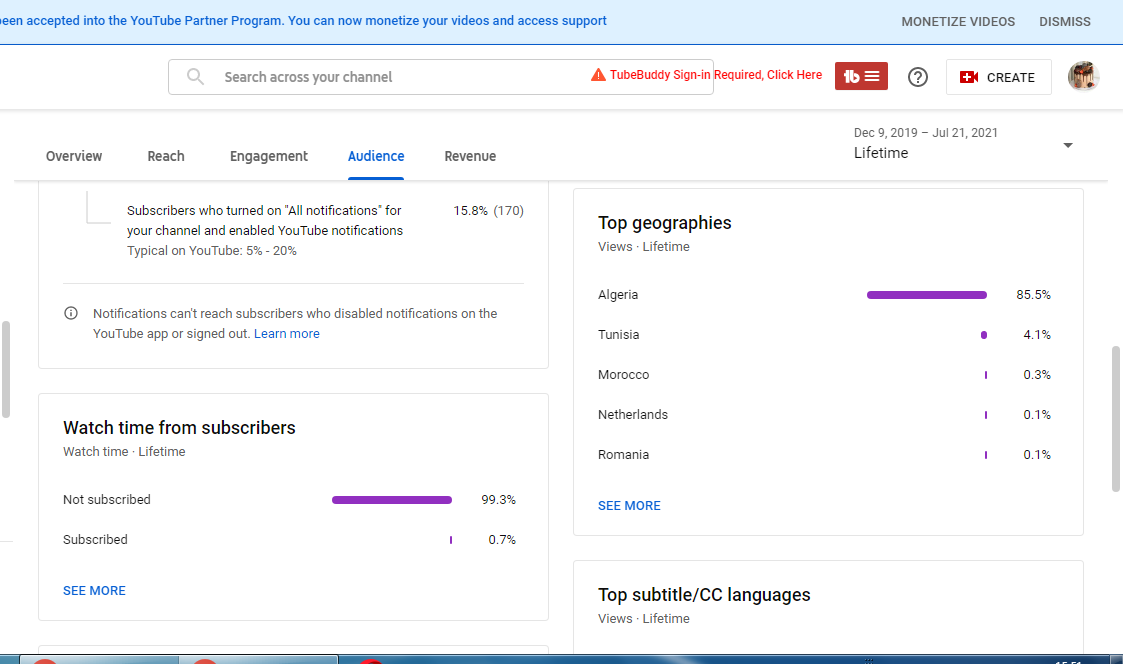The width and height of the screenshot is (1123, 664).
Task: Click the Algeria views bar
Action: [x=927, y=295]
